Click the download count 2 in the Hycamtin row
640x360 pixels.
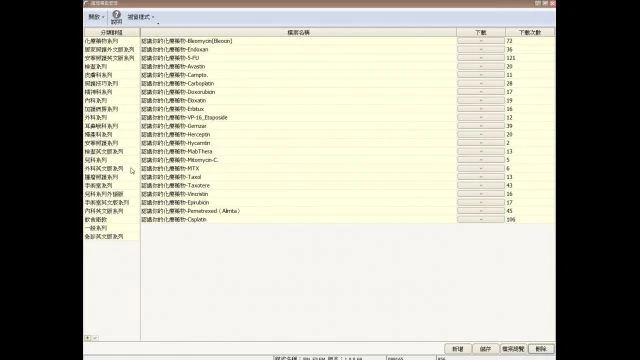508,143
